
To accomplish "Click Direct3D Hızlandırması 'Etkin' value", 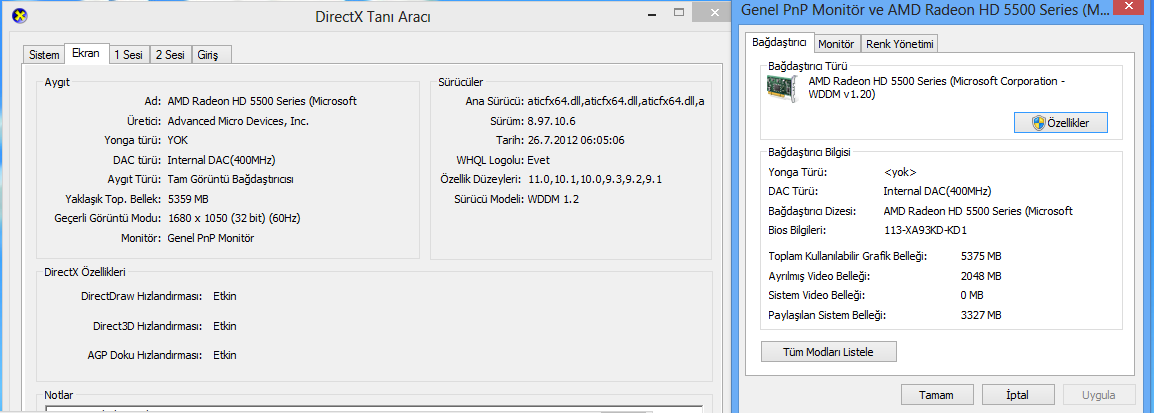I will [x=224, y=325].
